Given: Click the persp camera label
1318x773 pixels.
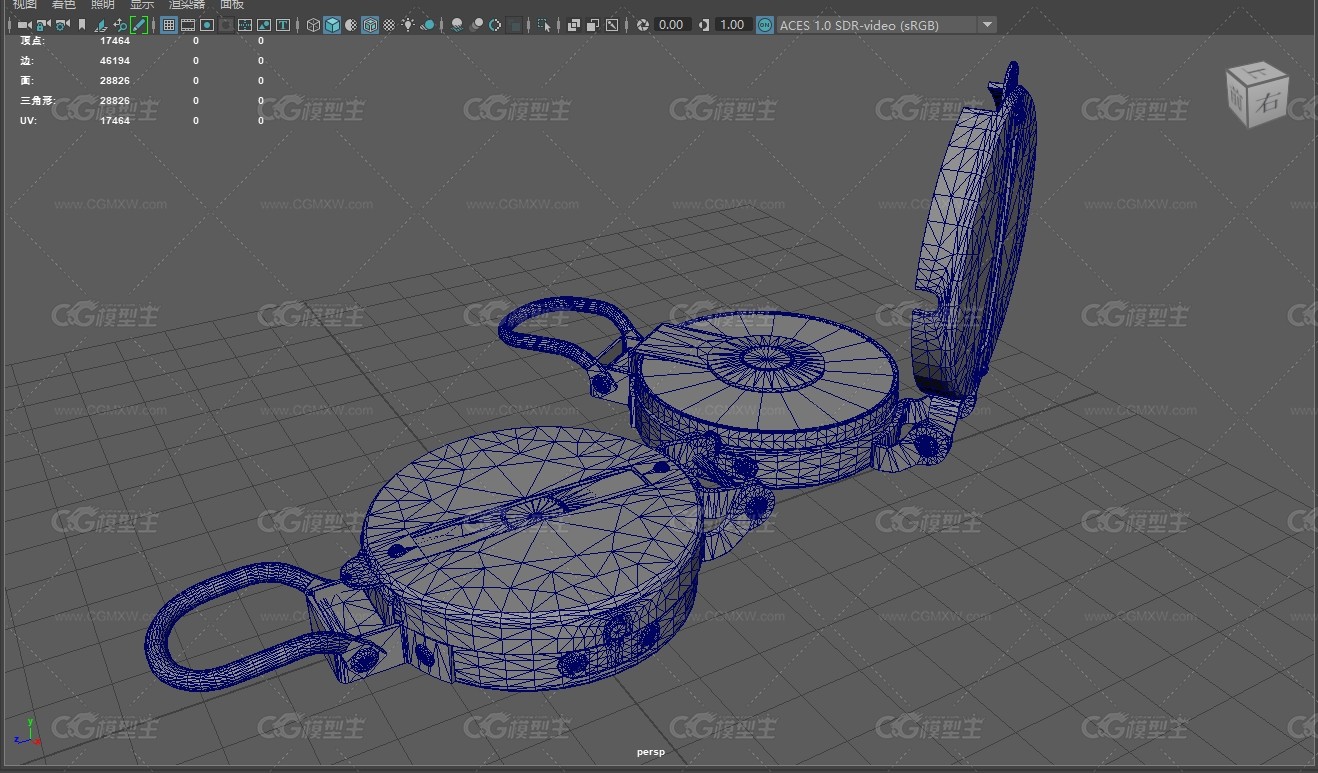Looking at the screenshot, I should tap(650, 752).
